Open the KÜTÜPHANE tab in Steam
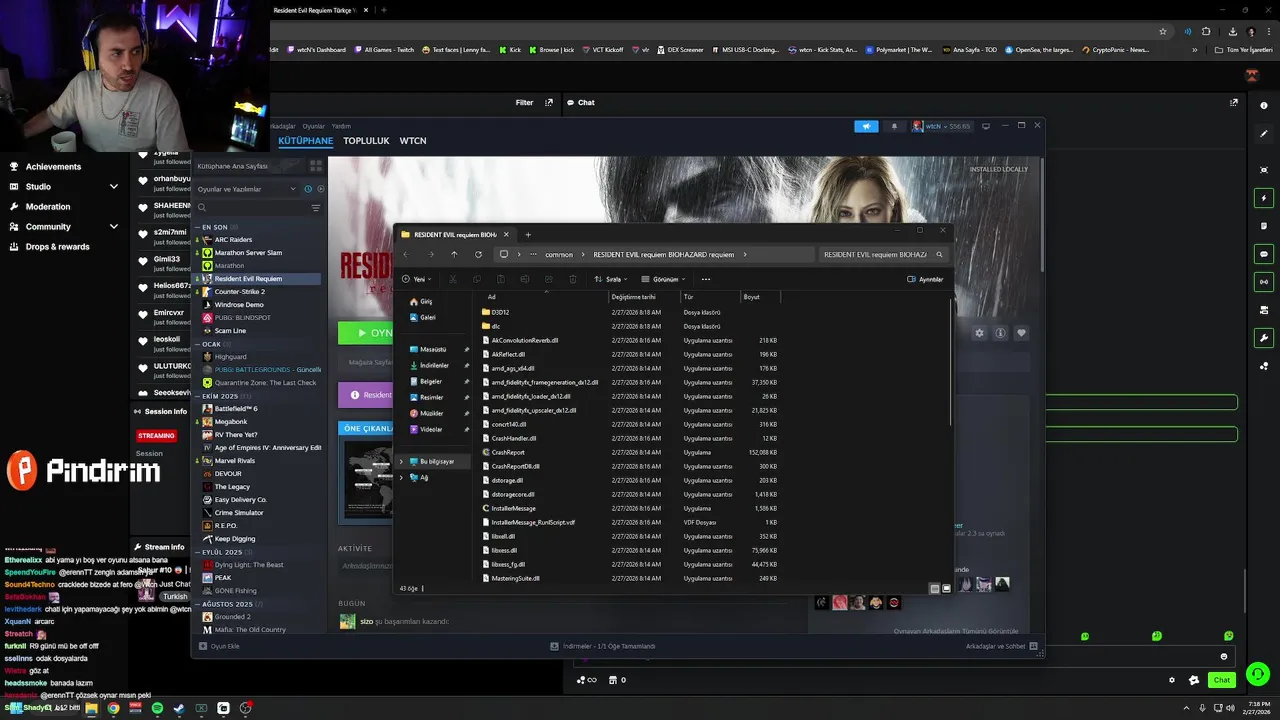 click(305, 141)
